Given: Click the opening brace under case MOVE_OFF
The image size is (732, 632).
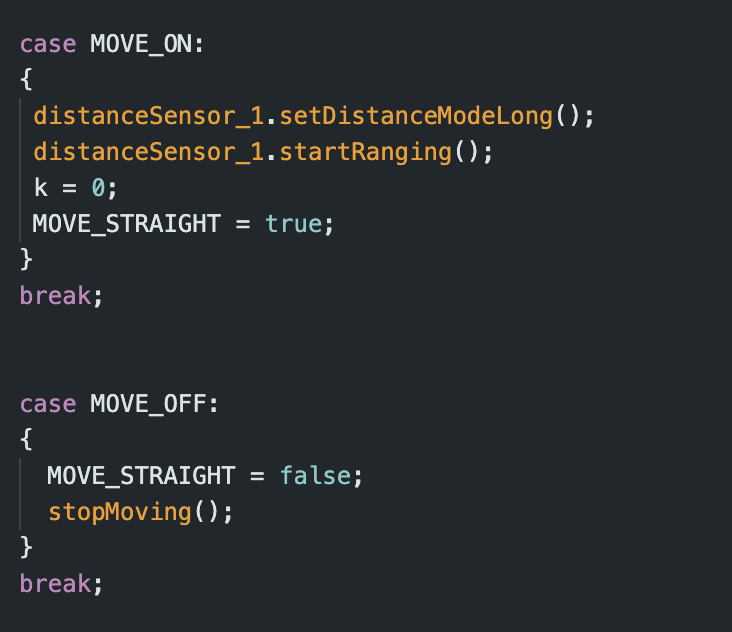Looking at the screenshot, I should (x=26, y=439).
